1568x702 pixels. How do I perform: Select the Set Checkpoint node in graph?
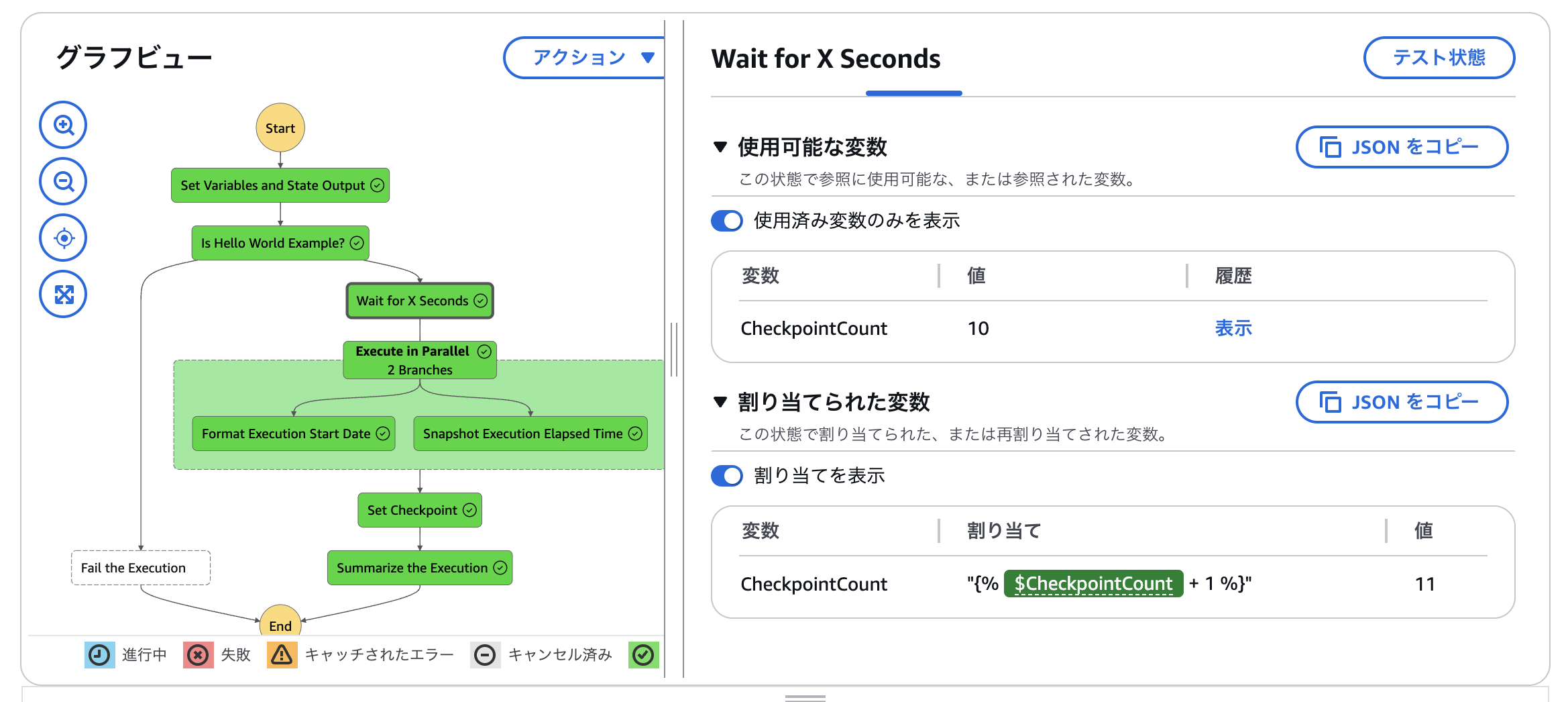coord(419,510)
